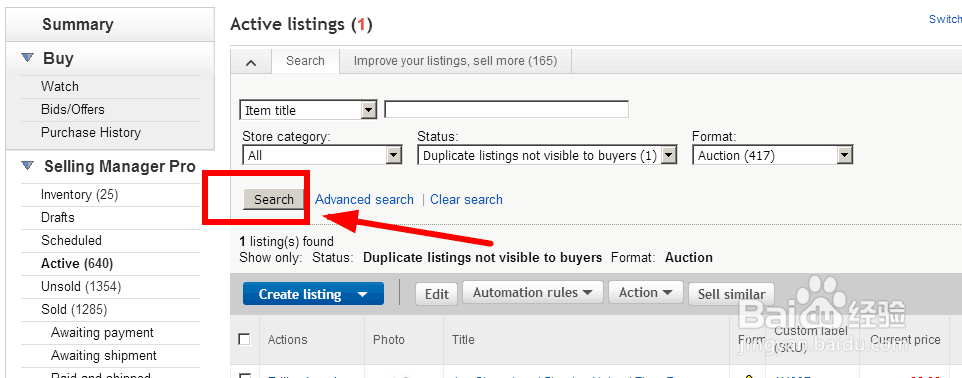962x378 pixels.
Task: Open the Automation rules menu
Action: coord(533,293)
